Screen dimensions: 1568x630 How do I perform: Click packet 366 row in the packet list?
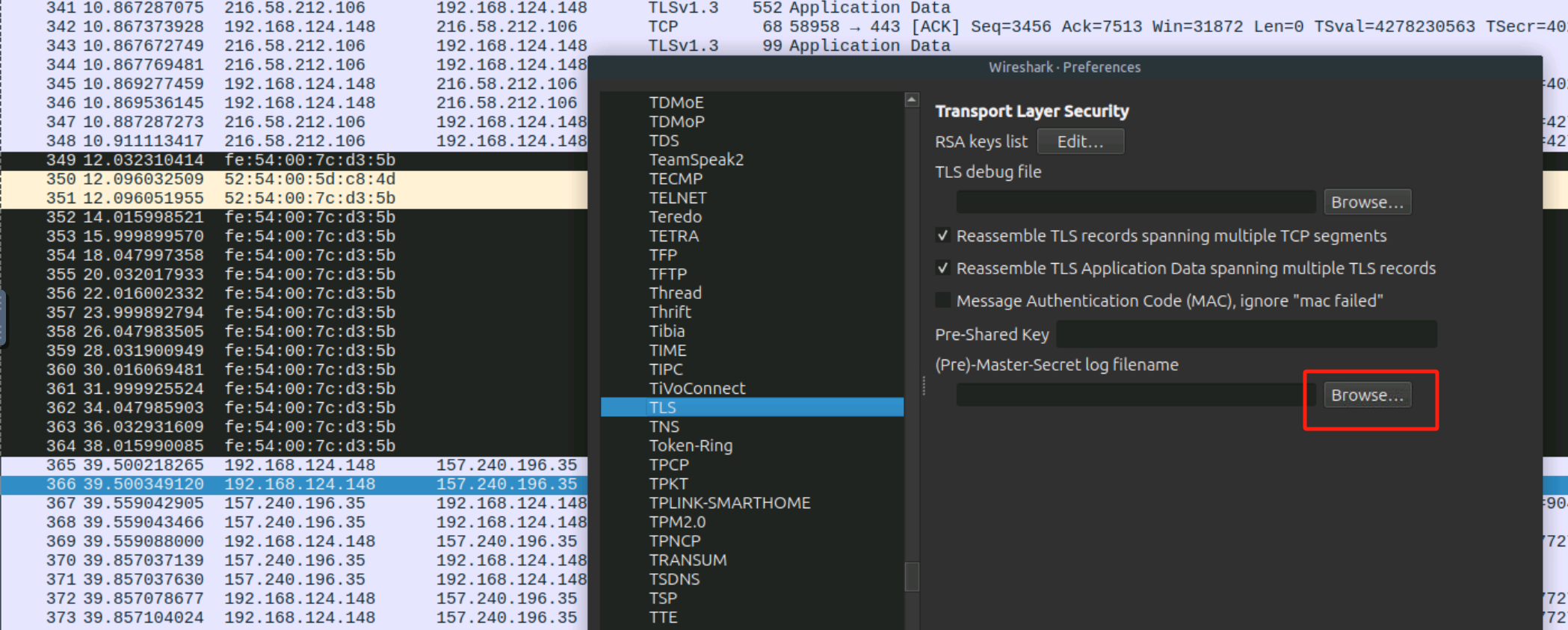pyautogui.click(x=294, y=484)
